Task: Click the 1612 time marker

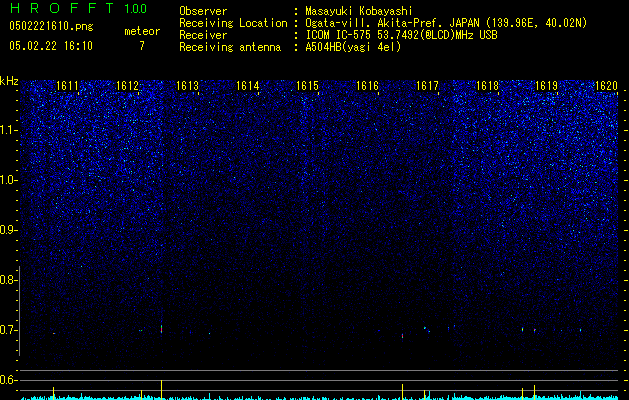Action: point(127,86)
